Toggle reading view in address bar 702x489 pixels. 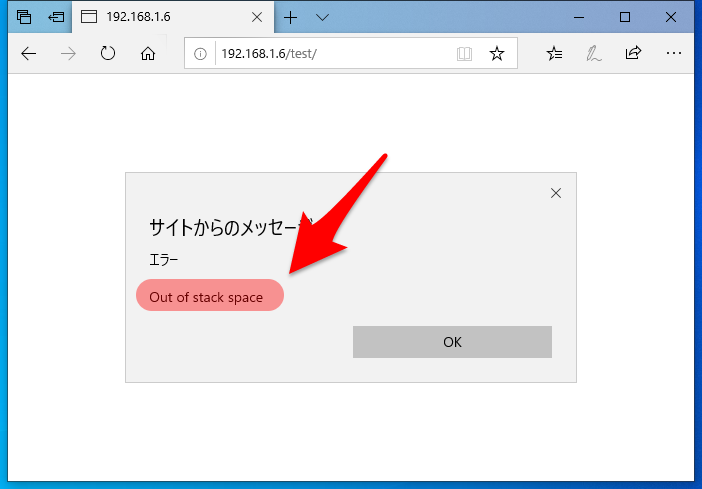pyautogui.click(x=464, y=54)
